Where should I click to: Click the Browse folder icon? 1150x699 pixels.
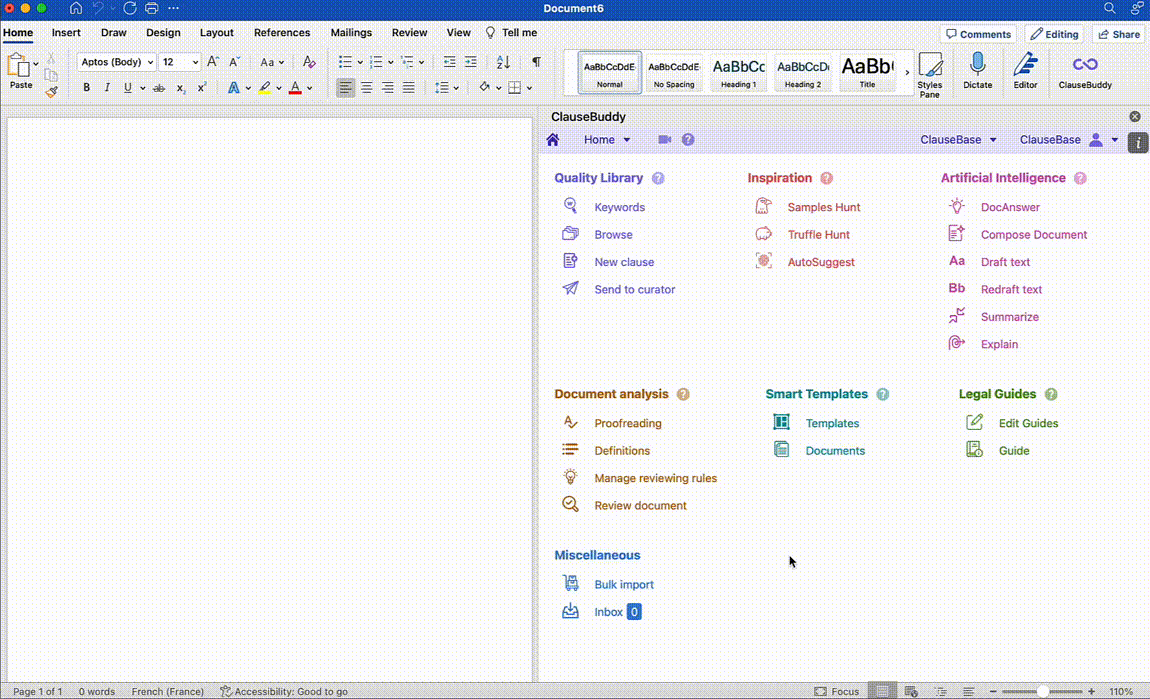click(x=570, y=234)
